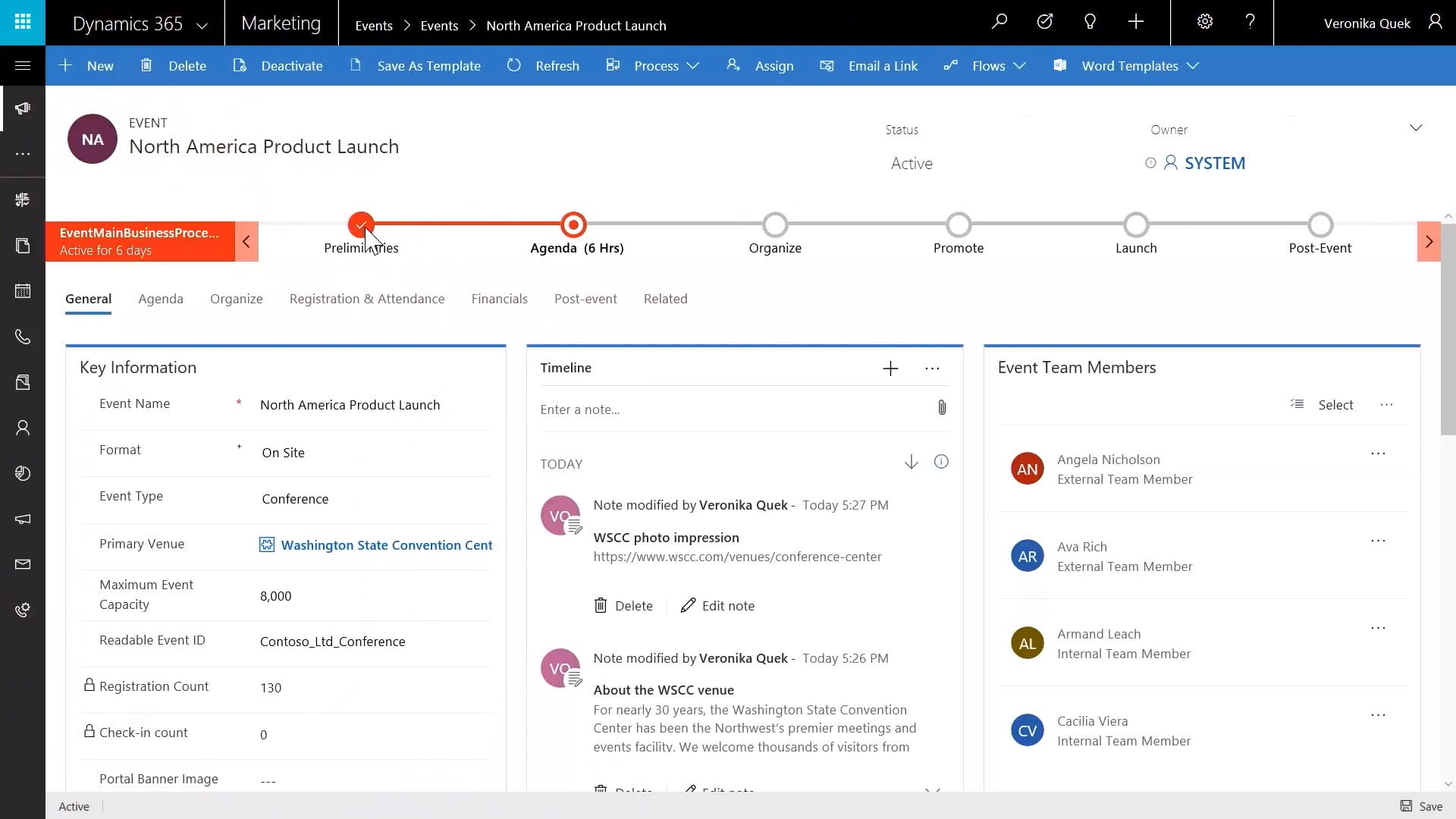
Task: Open the settings gear icon
Action: click(1204, 22)
